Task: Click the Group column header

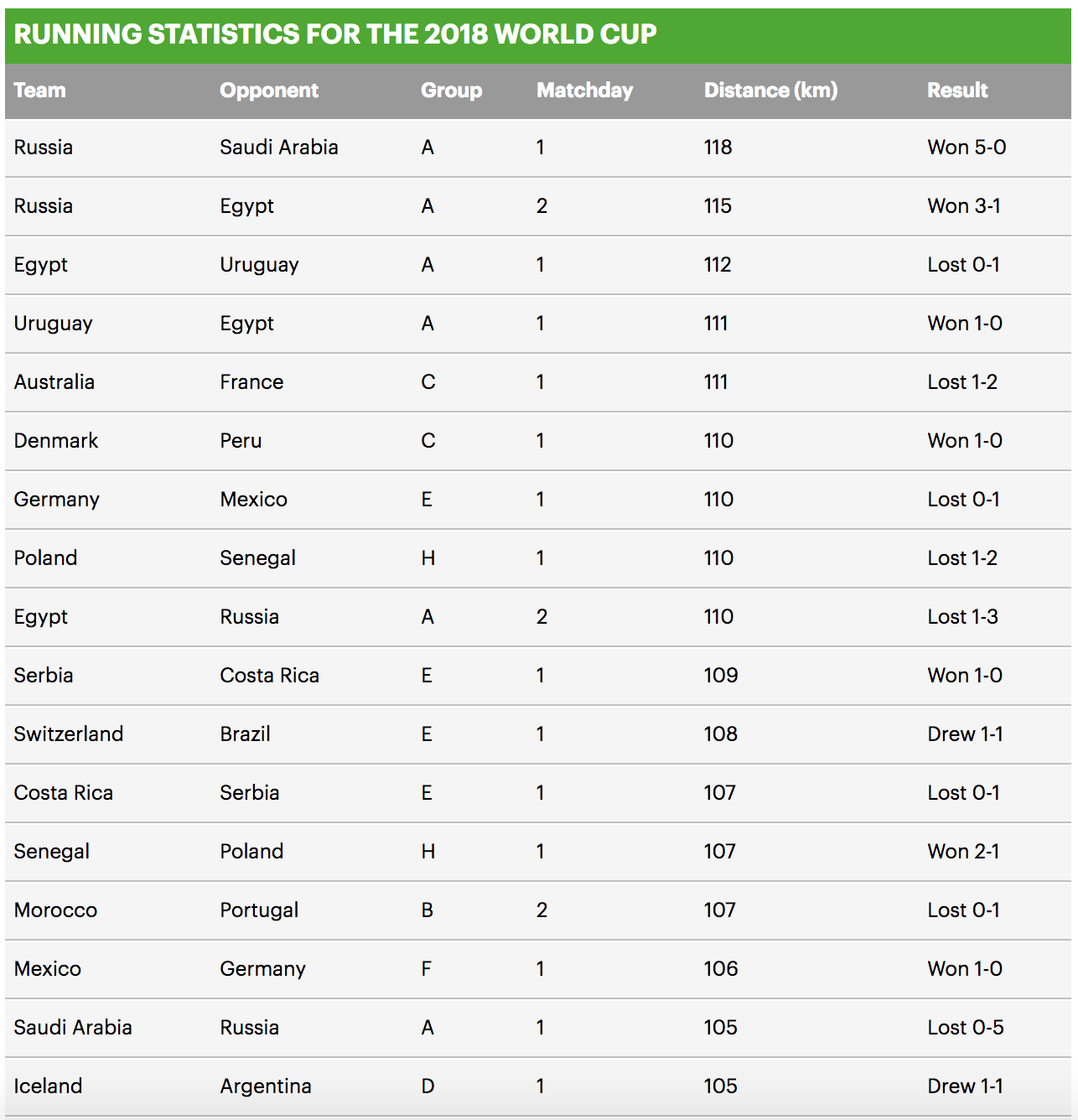Action: [x=451, y=91]
